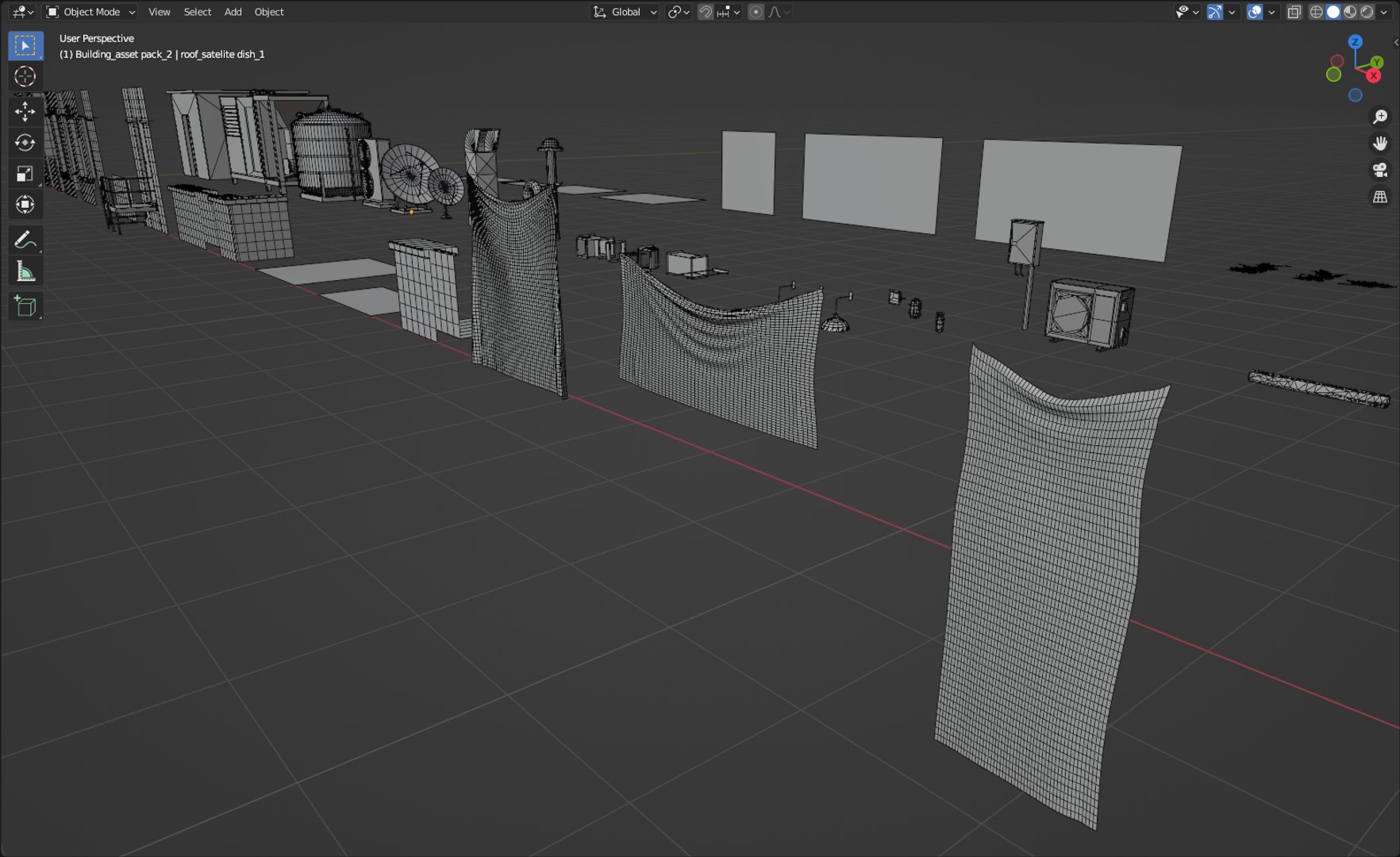Screen dimensions: 1400x857
Task: Open the Add menu
Action: coord(233,12)
